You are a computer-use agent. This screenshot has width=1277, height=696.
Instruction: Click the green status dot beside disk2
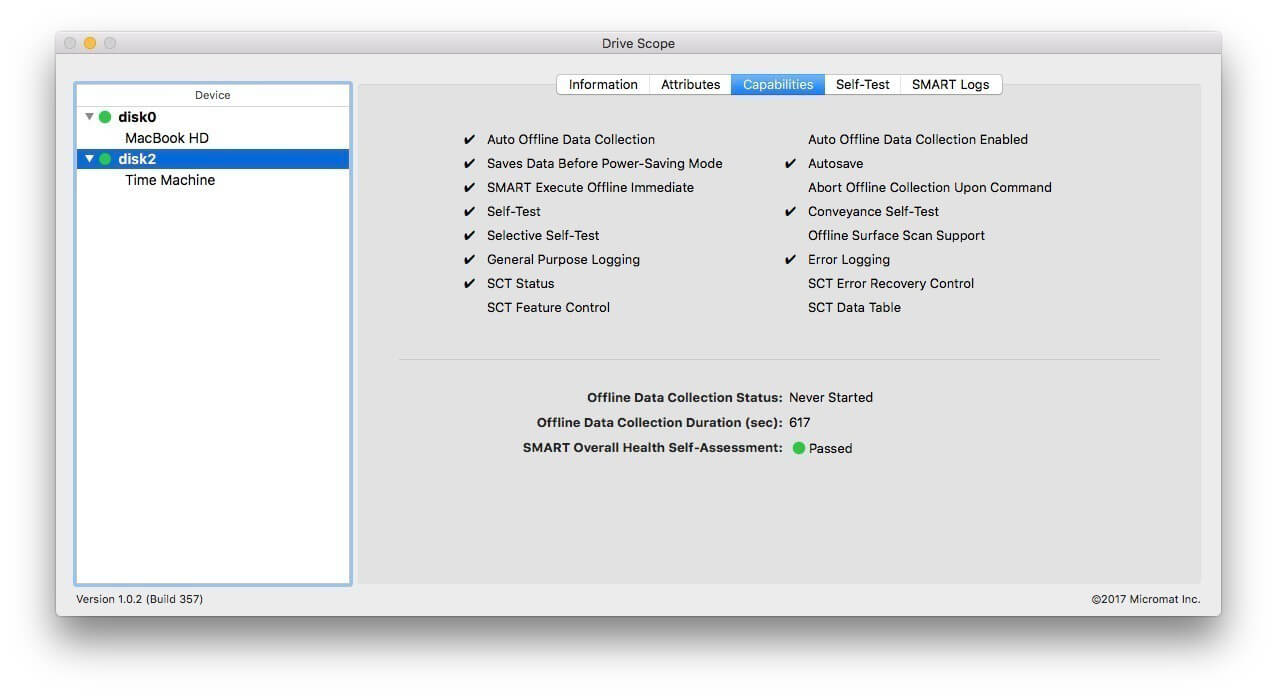point(105,159)
